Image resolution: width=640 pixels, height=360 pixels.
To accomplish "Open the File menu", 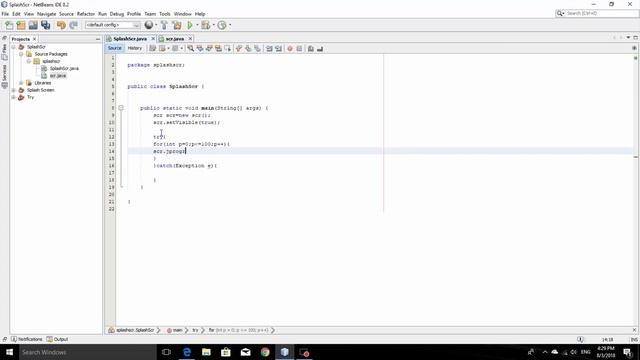I will point(5,14).
